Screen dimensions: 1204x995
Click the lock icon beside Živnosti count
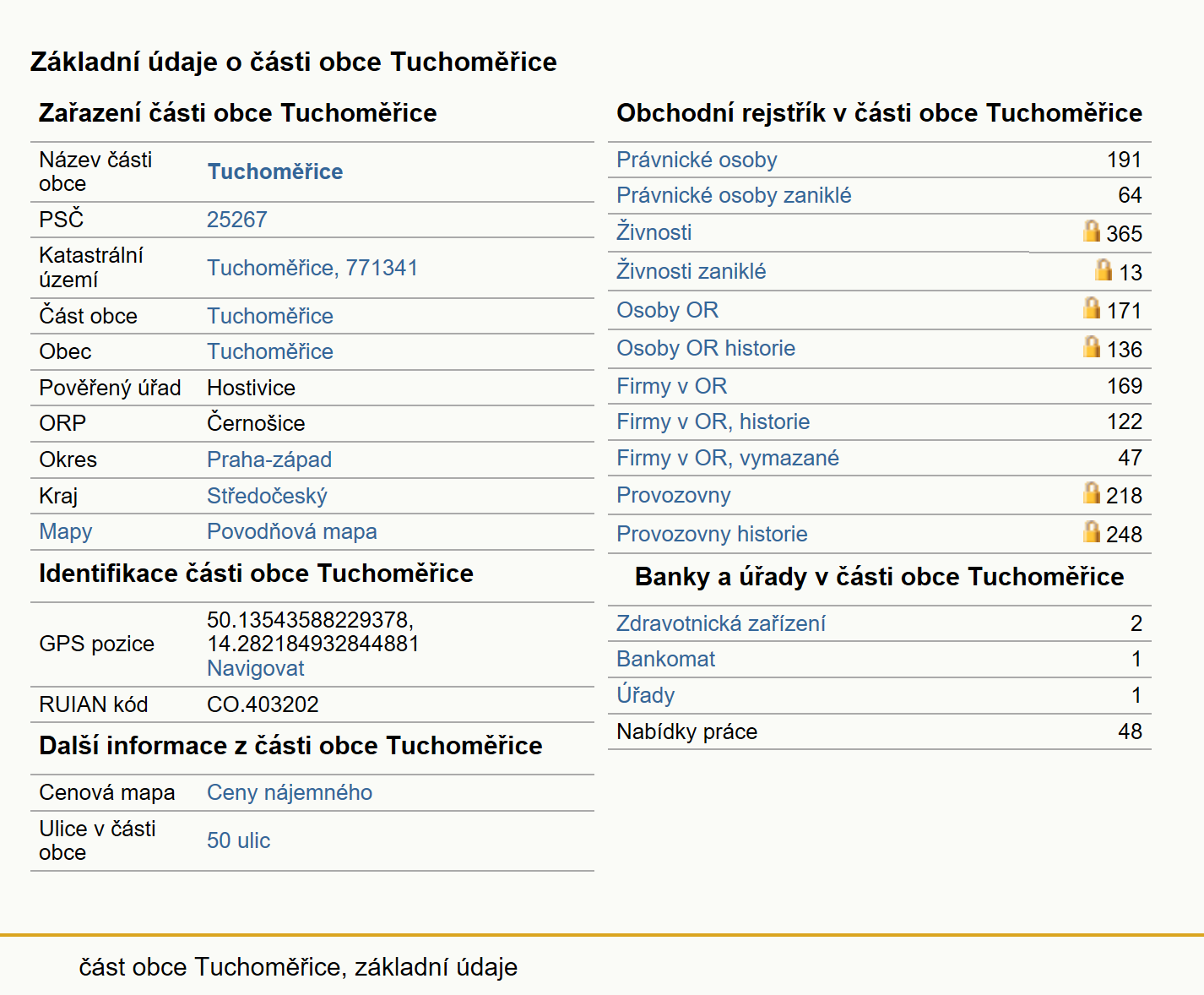tap(1092, 231)
